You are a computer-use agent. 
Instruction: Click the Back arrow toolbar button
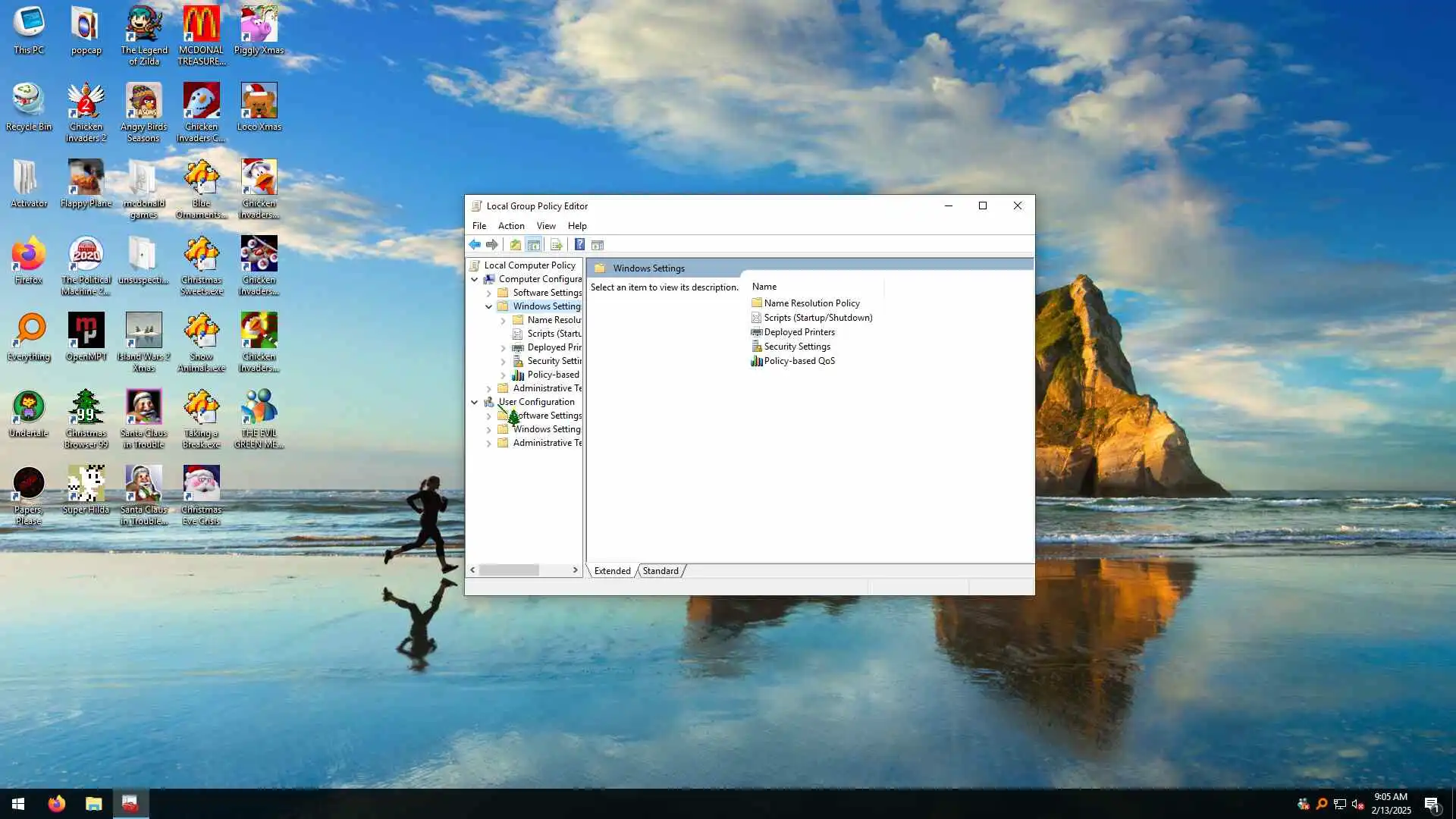coord(475,244)
